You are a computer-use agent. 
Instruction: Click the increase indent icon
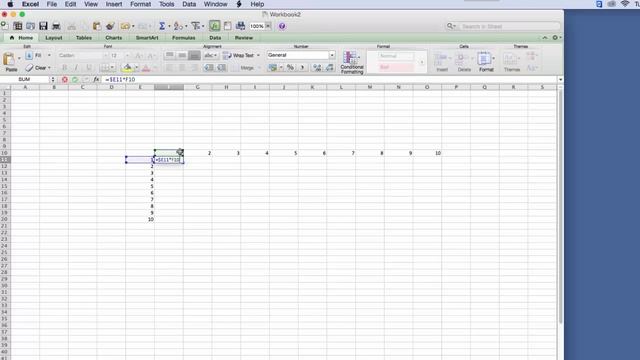click(x=222, y=68)
